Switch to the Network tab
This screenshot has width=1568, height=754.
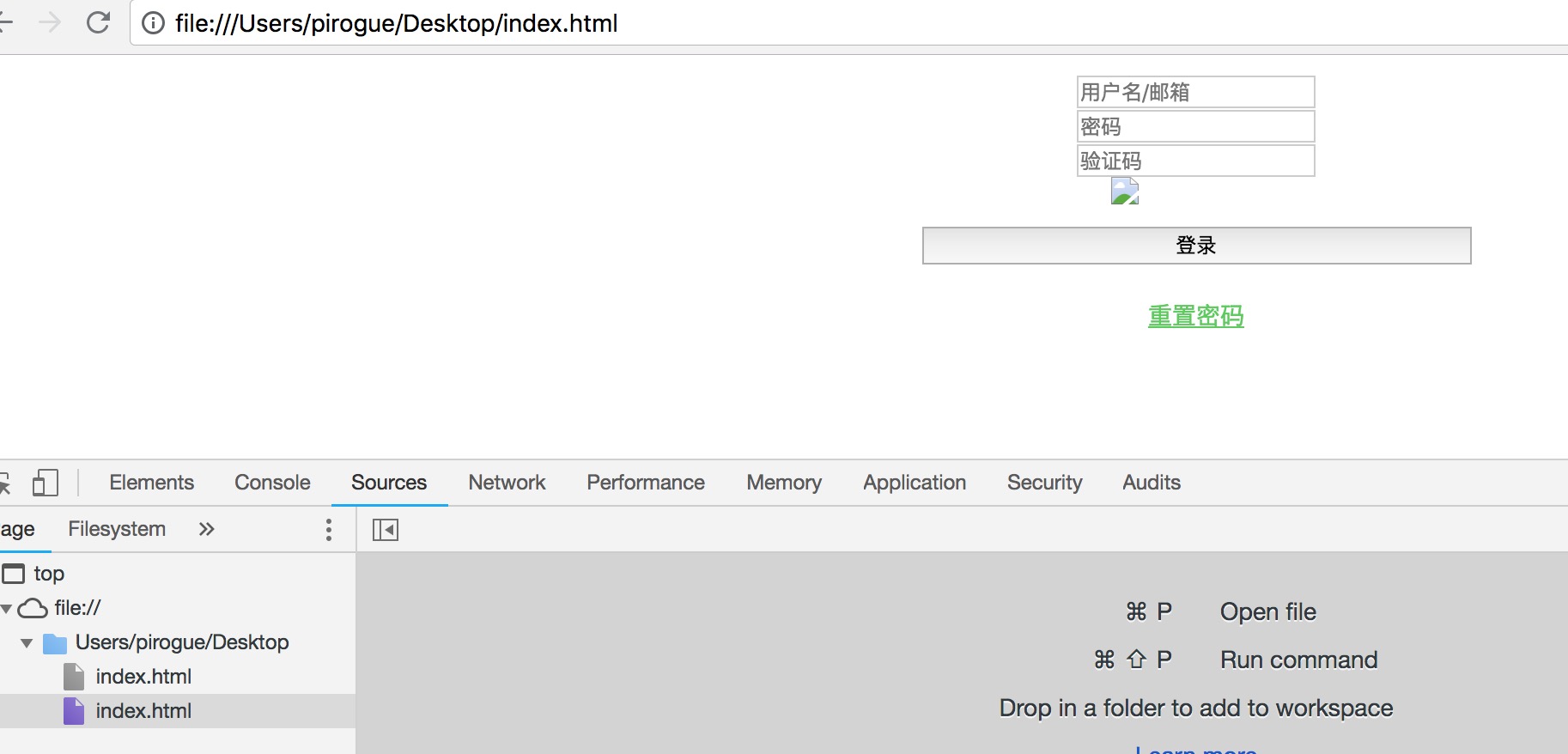pyautogui.click(x=507, y=483)
